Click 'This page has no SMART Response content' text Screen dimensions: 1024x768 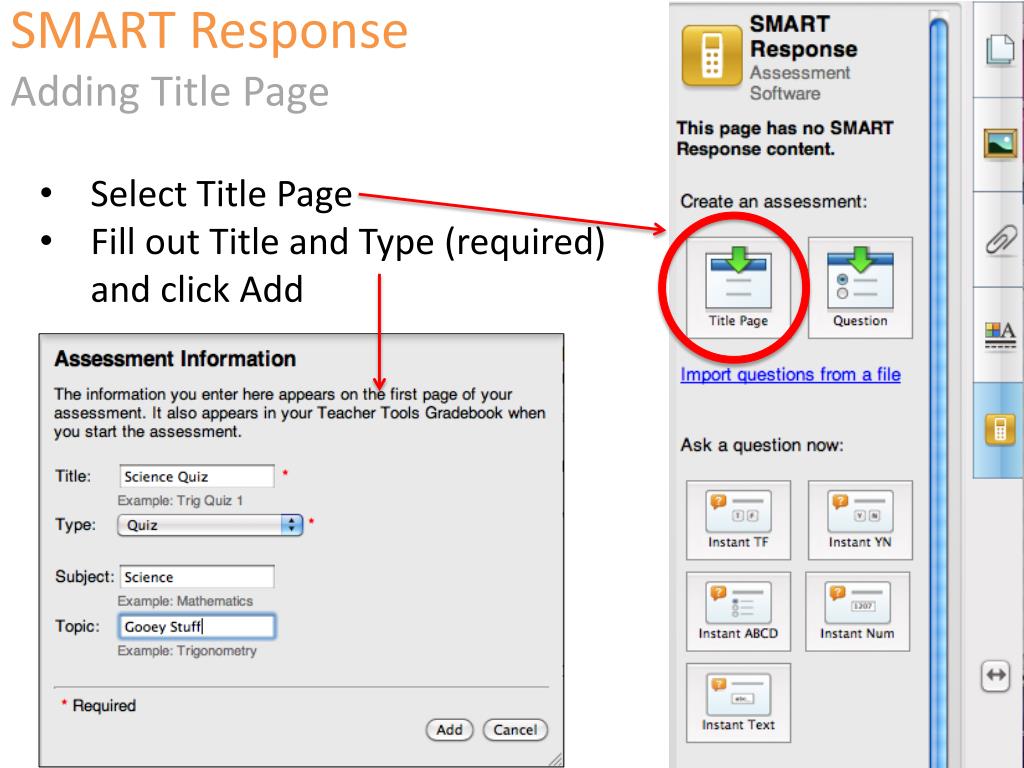(785, 138)
